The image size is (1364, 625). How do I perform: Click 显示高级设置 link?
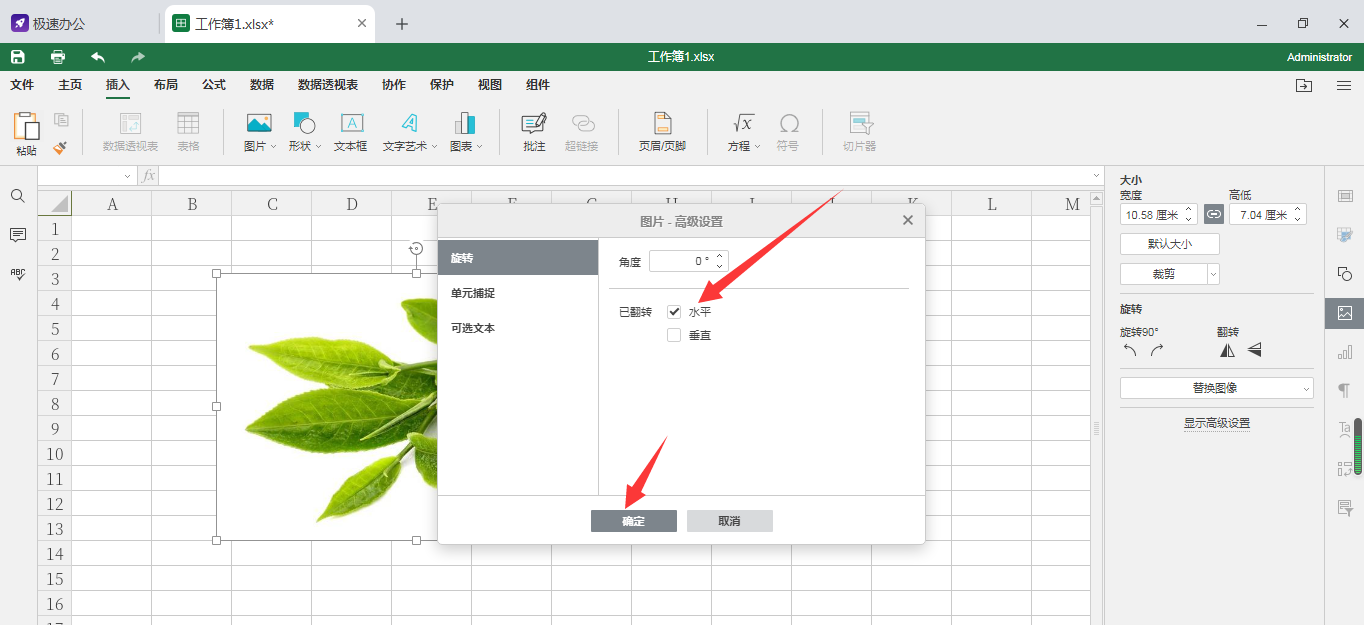click(x=1217, y=423)
